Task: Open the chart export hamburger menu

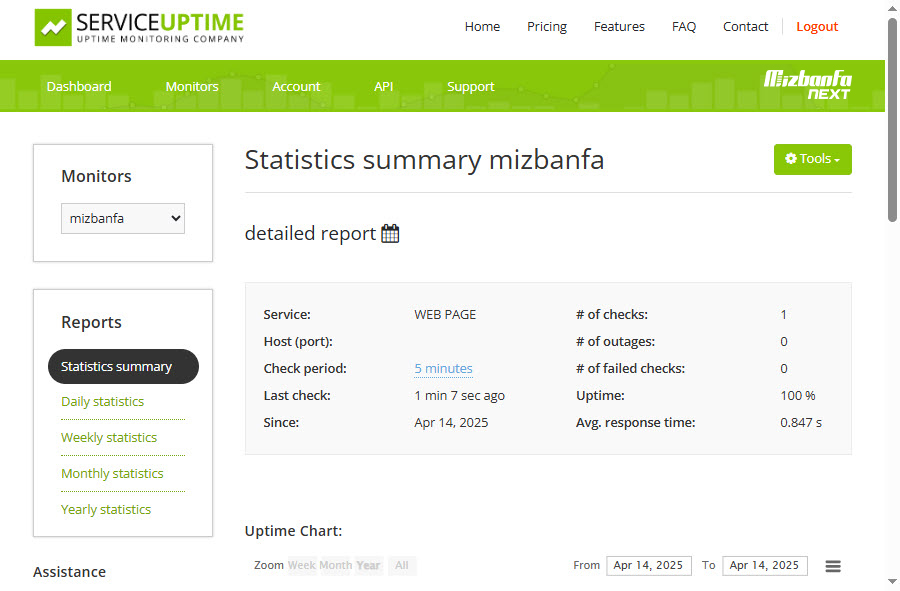Action: [x=833, y=566]
